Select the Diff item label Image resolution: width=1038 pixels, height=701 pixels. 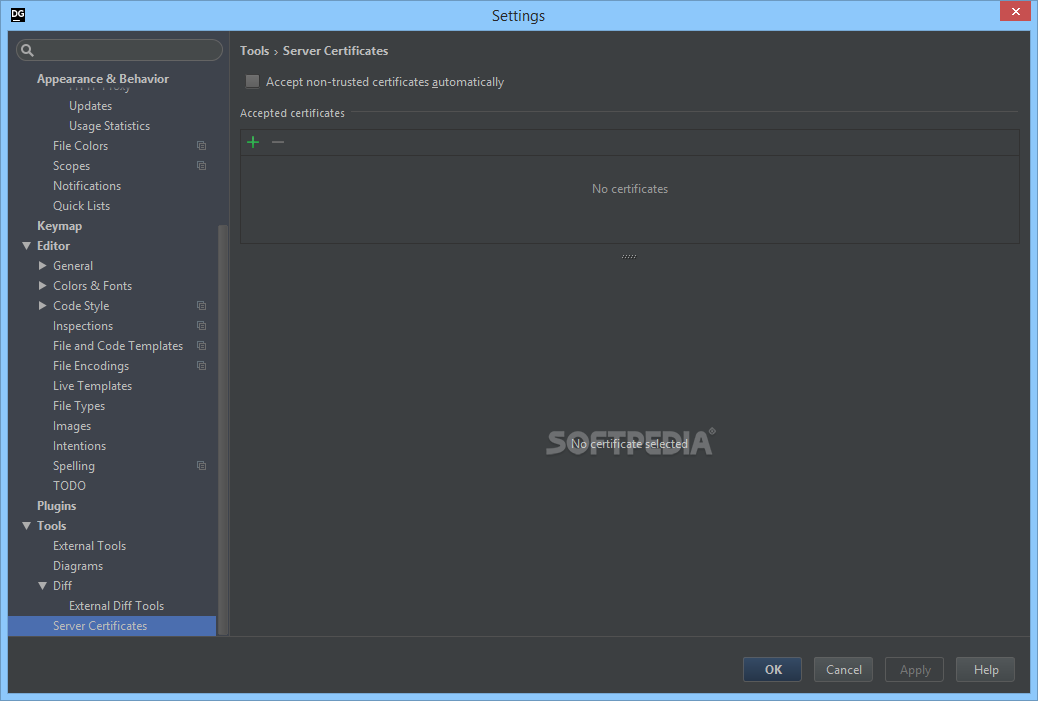(62, 586)
